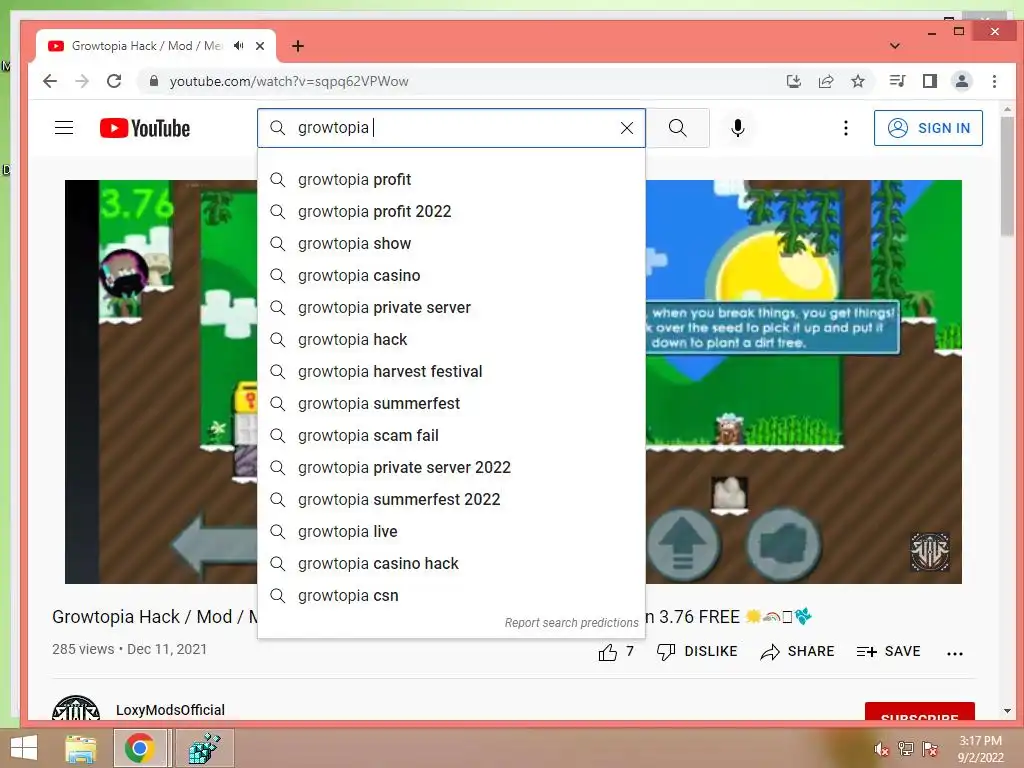Open the tab search chevron
The height and width of the screenshot is (768, 1024).
tap(895, 46)
